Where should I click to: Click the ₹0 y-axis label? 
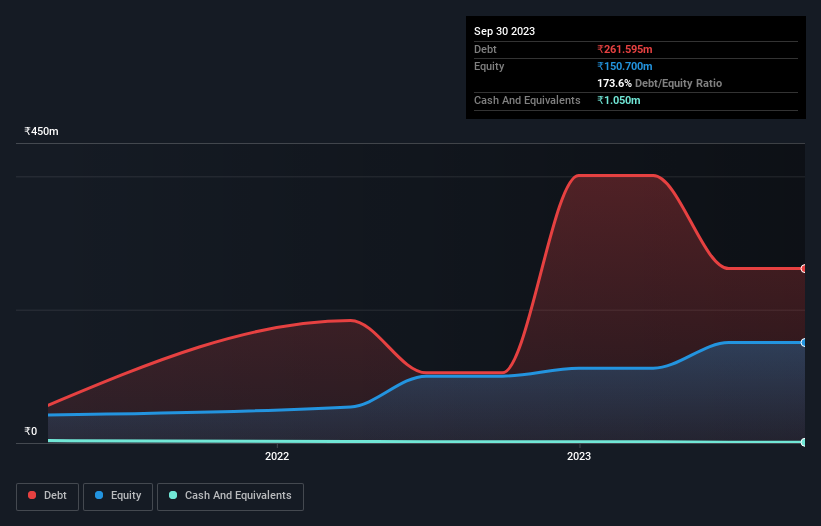tap(31, 431)
